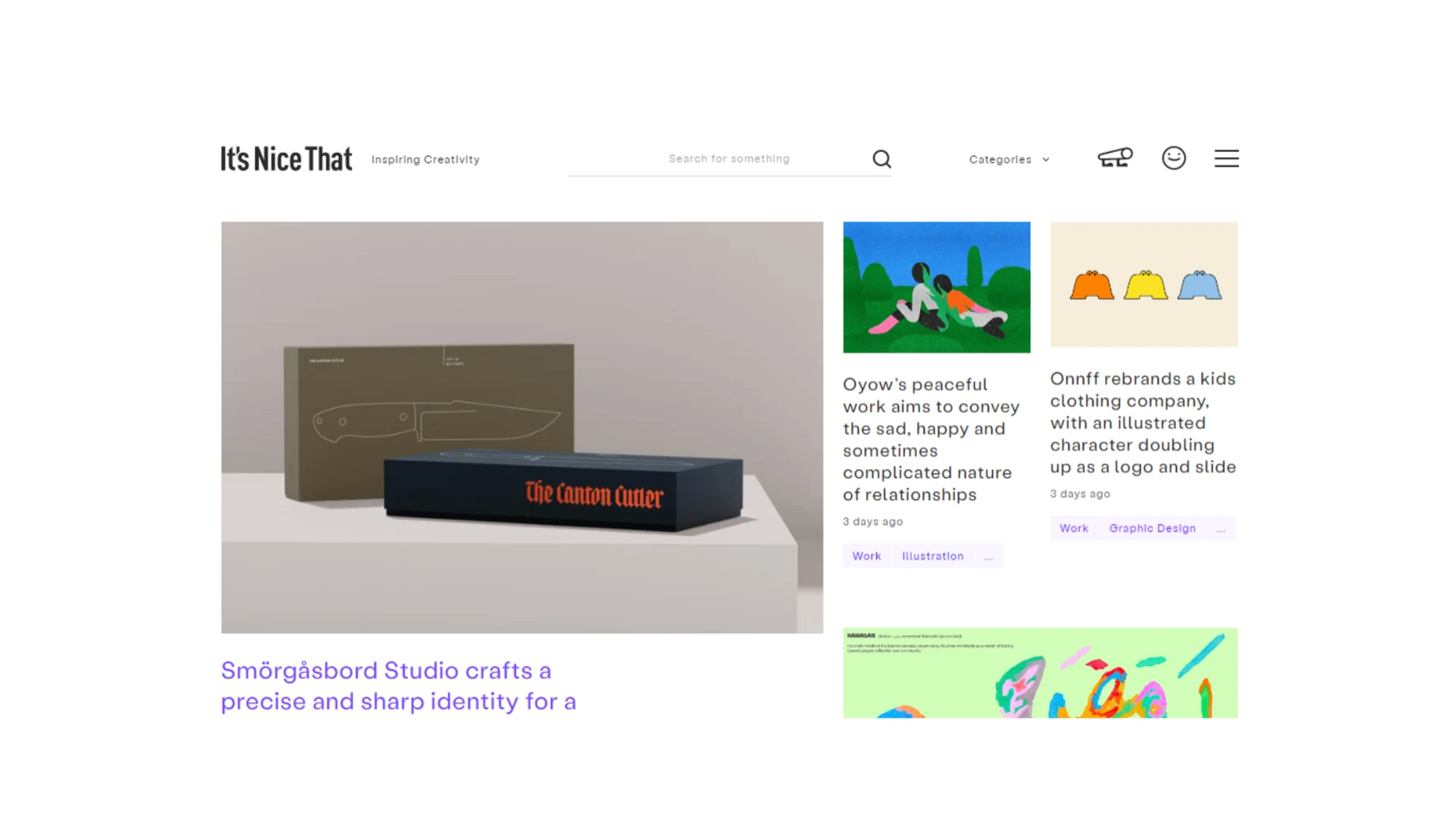Focus the 'Search for something' field
1456x818 pixels.
click(x=729, y=159)
